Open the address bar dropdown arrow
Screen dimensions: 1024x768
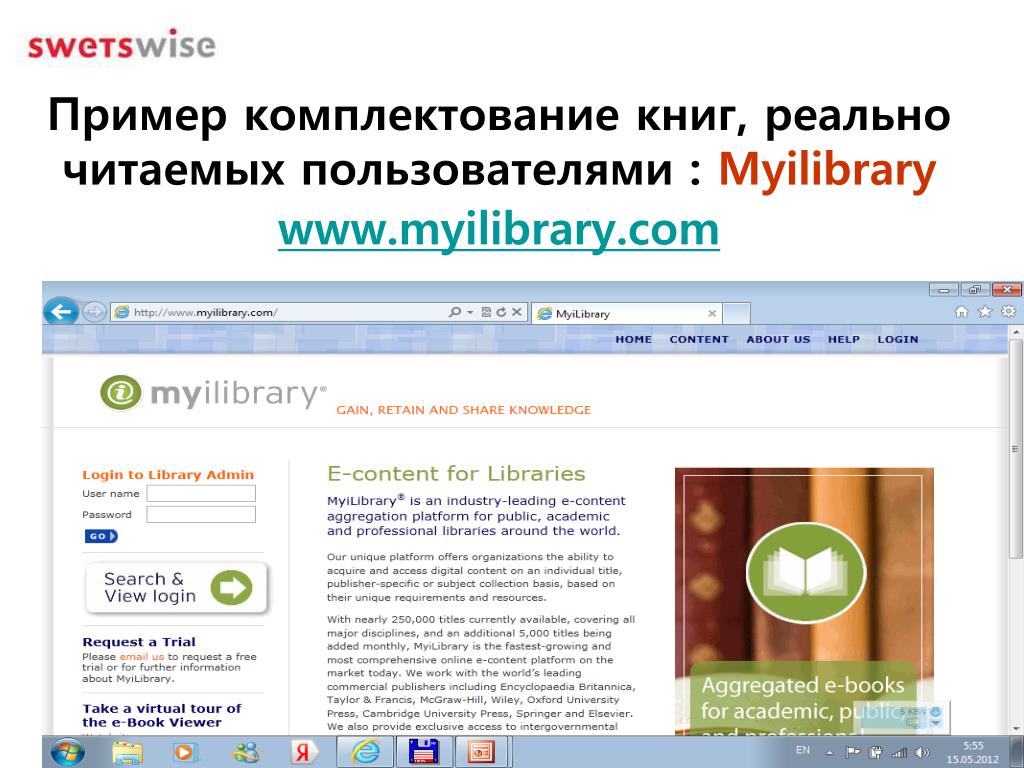pos(470,312)
